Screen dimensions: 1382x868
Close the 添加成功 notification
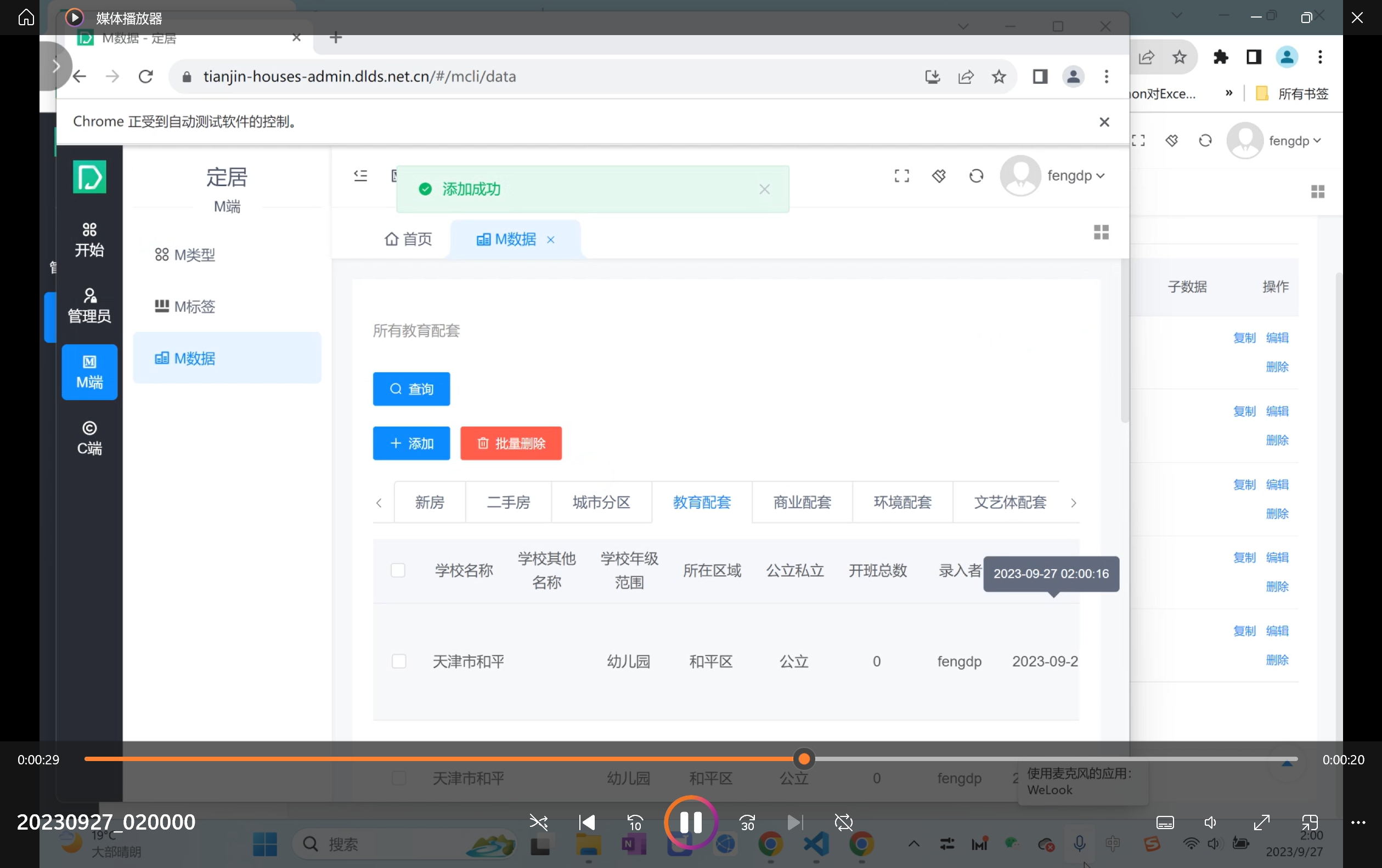click(764, 189)
